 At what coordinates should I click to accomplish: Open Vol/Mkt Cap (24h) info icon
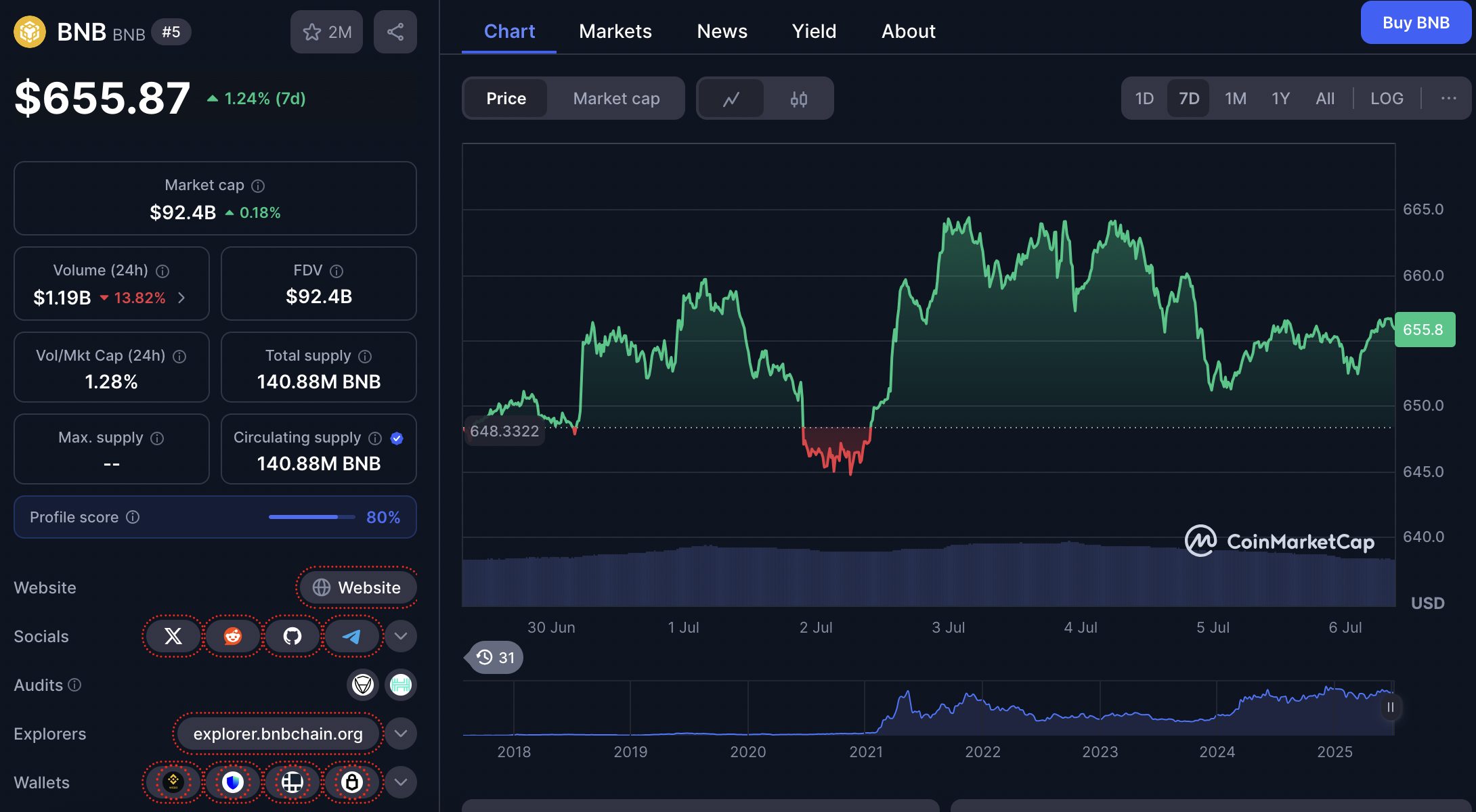point(179,356)
